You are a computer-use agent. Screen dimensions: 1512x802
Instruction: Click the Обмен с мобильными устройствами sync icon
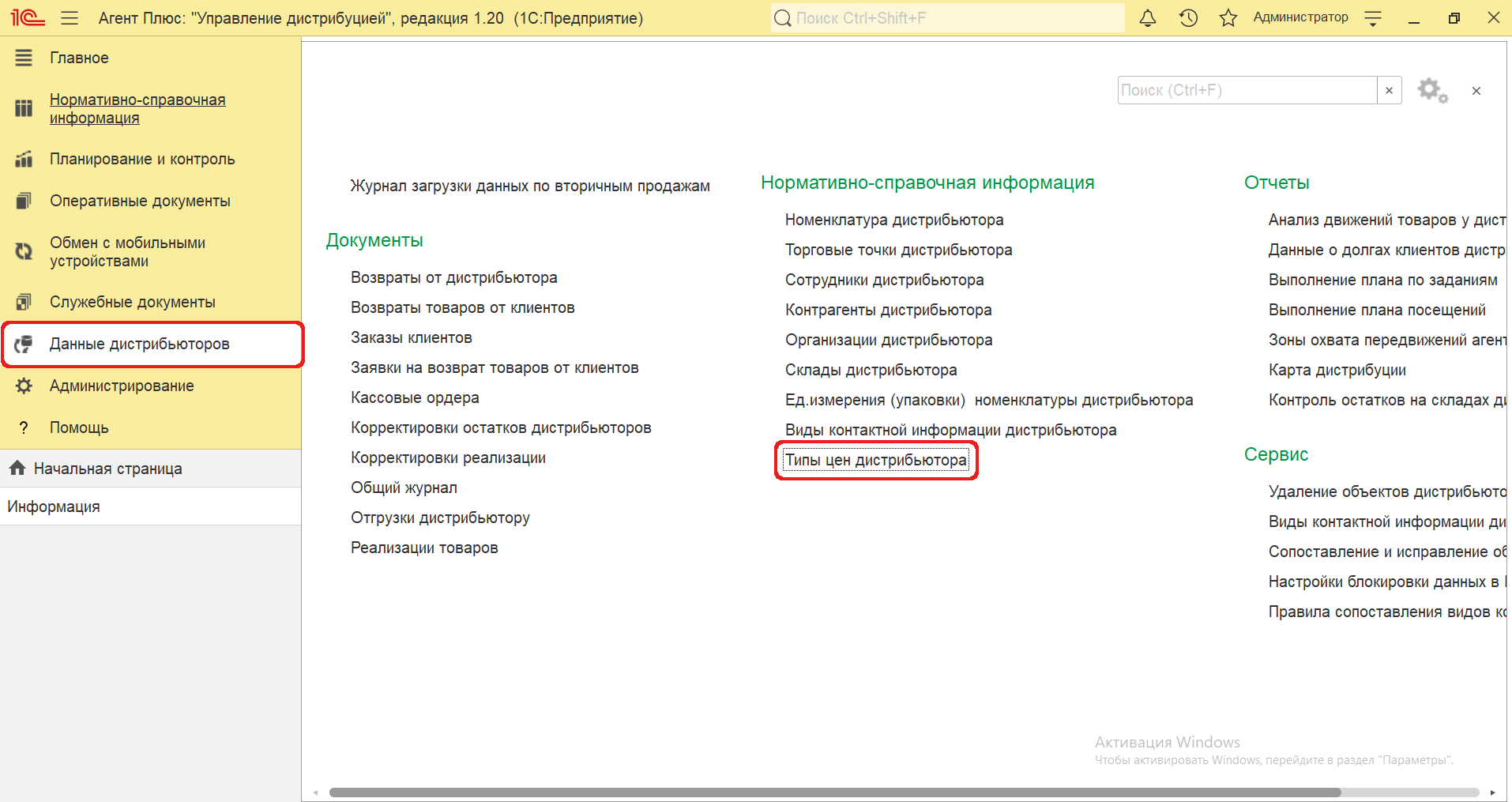[24, 251]
